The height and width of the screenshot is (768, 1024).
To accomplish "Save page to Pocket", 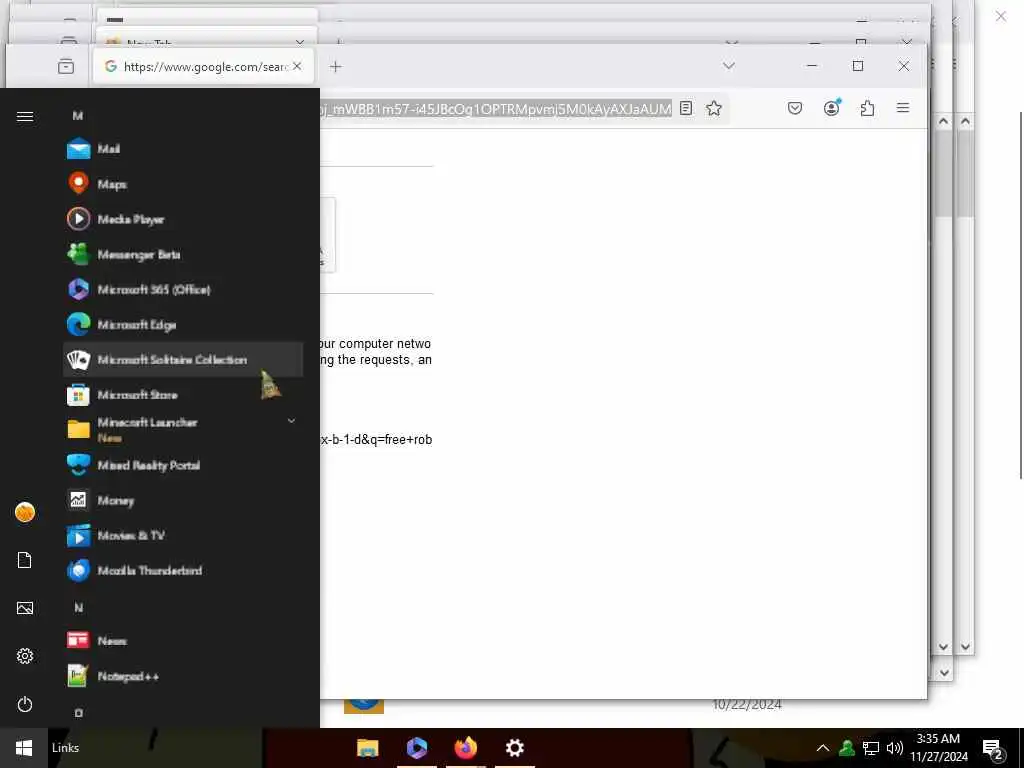I will click(x=795, y=108).
